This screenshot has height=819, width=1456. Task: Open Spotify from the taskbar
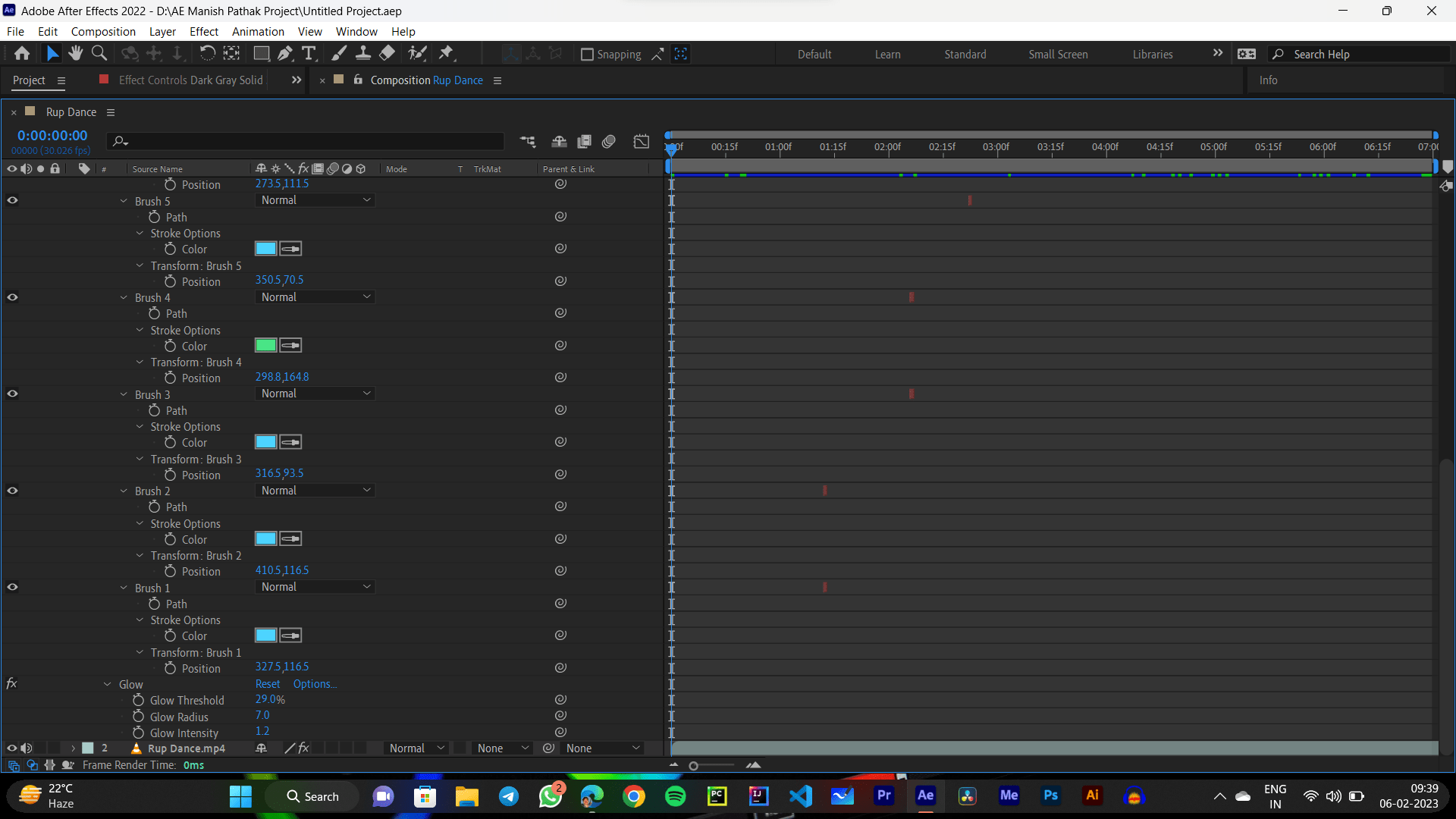pyautogui.click(x=676, y=796)
